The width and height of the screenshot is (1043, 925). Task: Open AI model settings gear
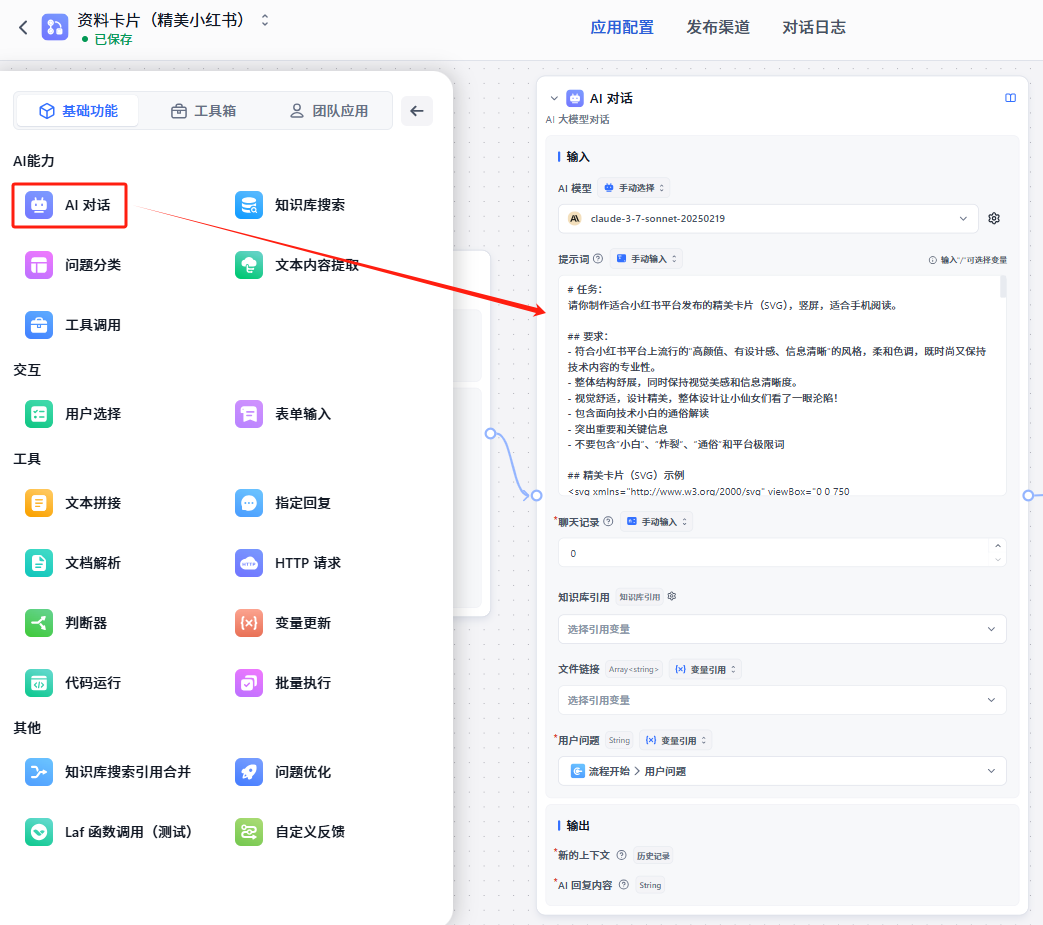[x=994, y=219]
